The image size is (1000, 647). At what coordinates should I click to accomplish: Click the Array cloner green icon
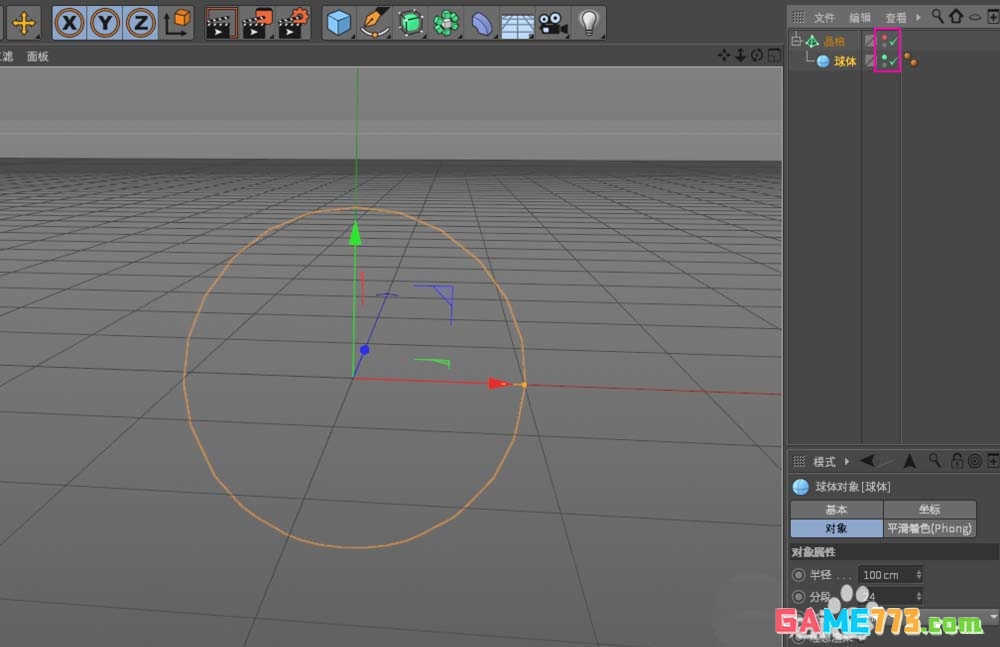(x=445, y=21)
